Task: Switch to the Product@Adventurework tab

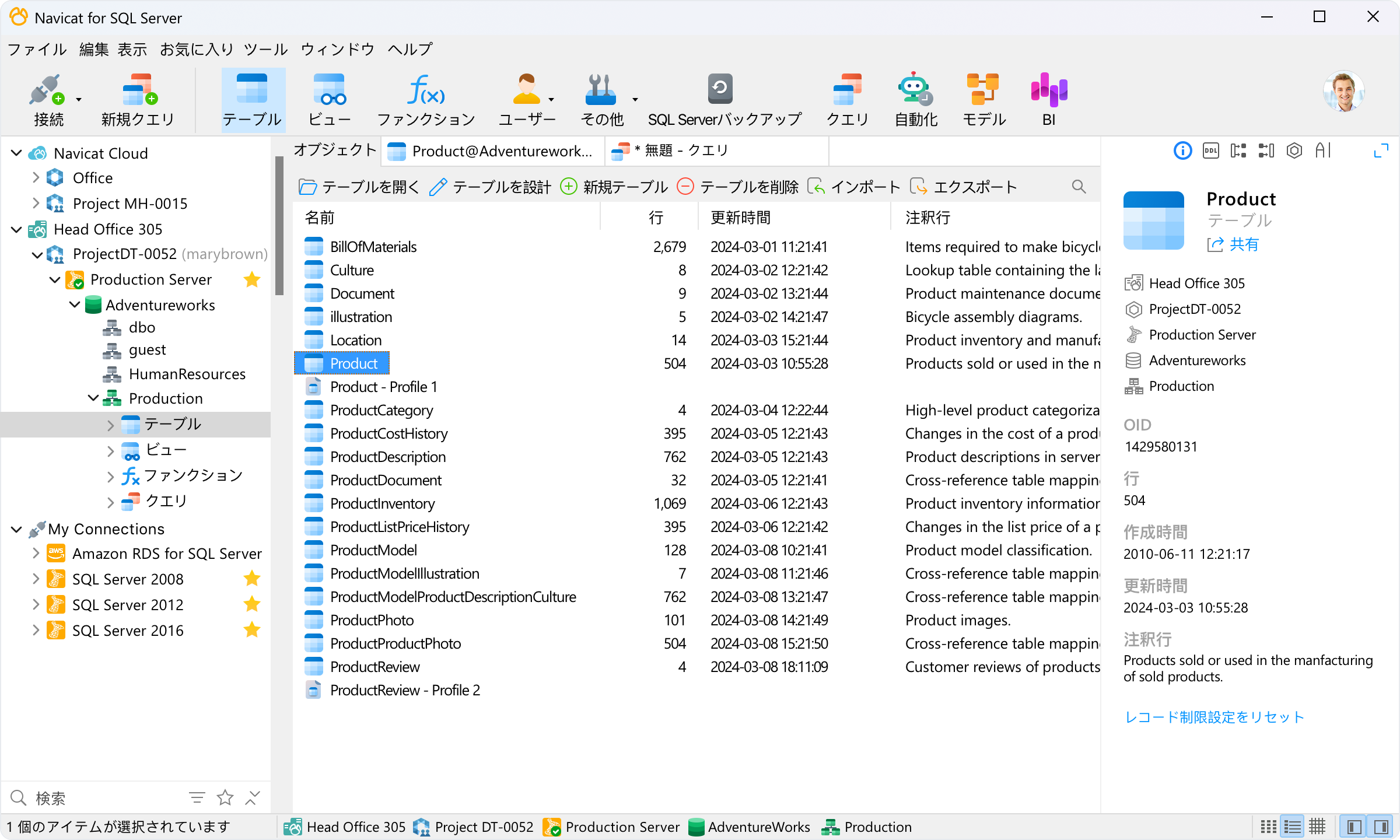Action: [493, 152]
